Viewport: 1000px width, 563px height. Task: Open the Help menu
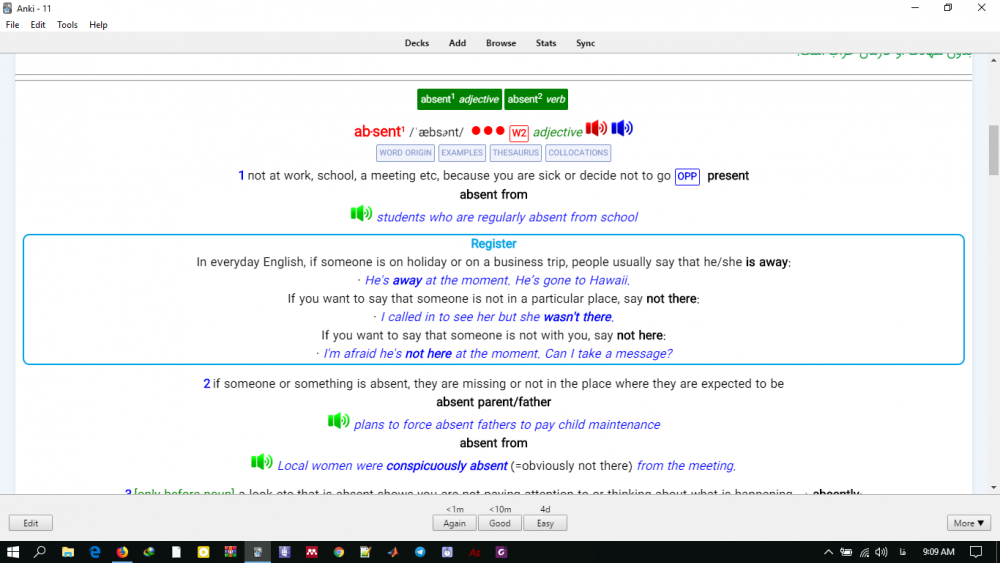coord(98,25)
